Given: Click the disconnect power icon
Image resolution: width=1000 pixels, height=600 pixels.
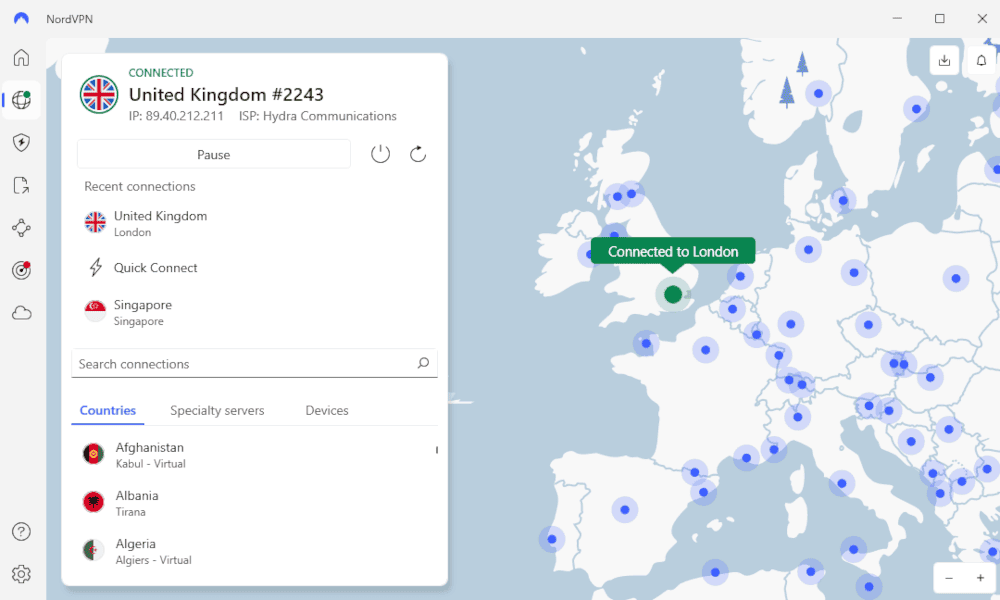Looking at the screenshot, I should pos(380,154).
